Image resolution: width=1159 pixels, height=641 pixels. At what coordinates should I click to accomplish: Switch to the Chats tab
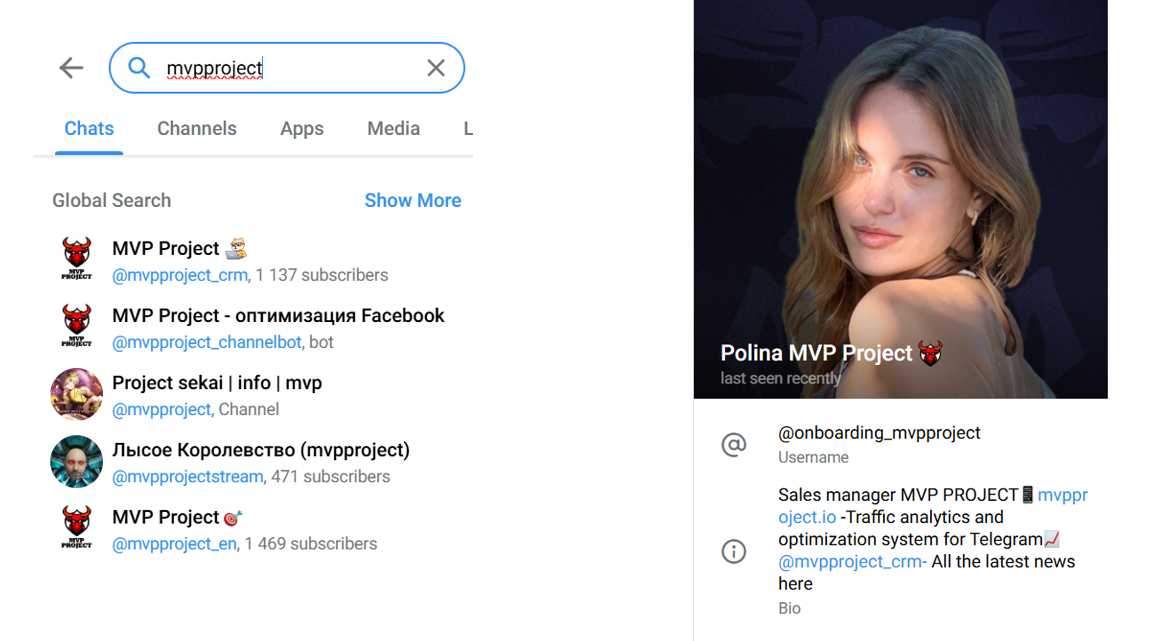tap(89, 129)
